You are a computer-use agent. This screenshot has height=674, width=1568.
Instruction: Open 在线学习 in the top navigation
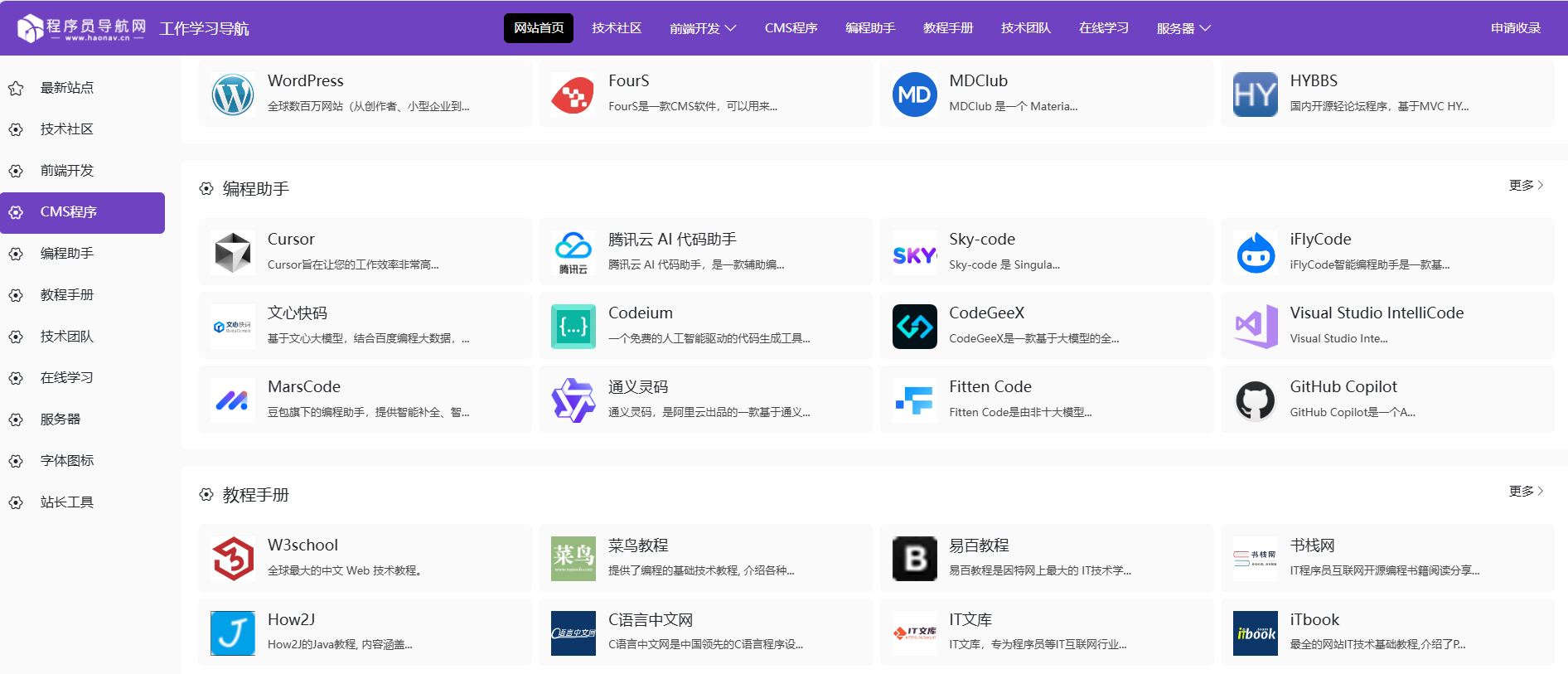(1104, 28)
